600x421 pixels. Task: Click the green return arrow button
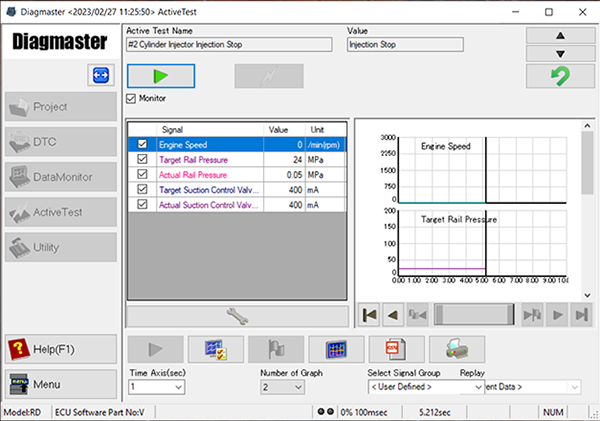(x=560, y=76)
